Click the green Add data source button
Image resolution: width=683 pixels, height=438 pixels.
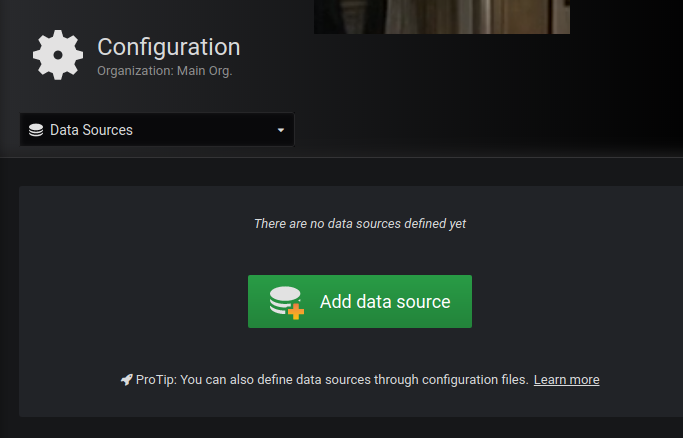tap(360, 301)
